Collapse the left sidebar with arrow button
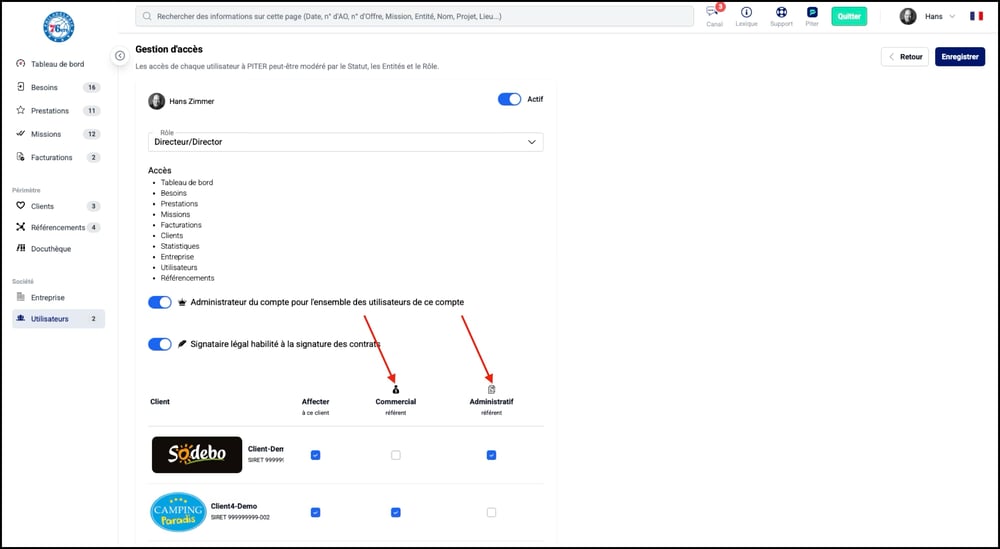The width and height of the screenshot is (1000, 549). point(120,56)
